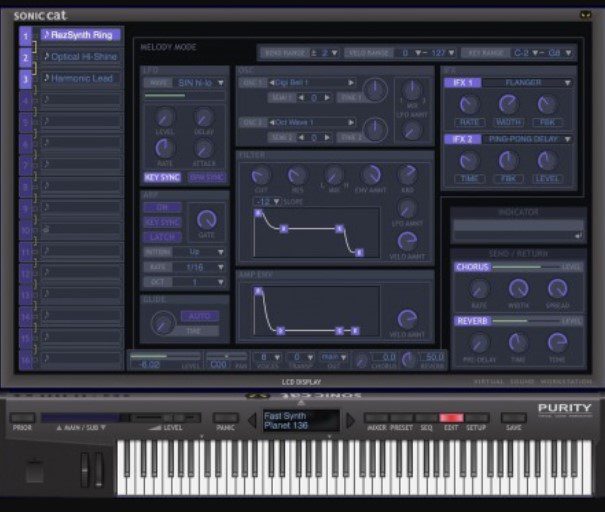Adjust the IFX 1 Flanger Width knob
The image size is (605, 512).
tap(508, 104)
